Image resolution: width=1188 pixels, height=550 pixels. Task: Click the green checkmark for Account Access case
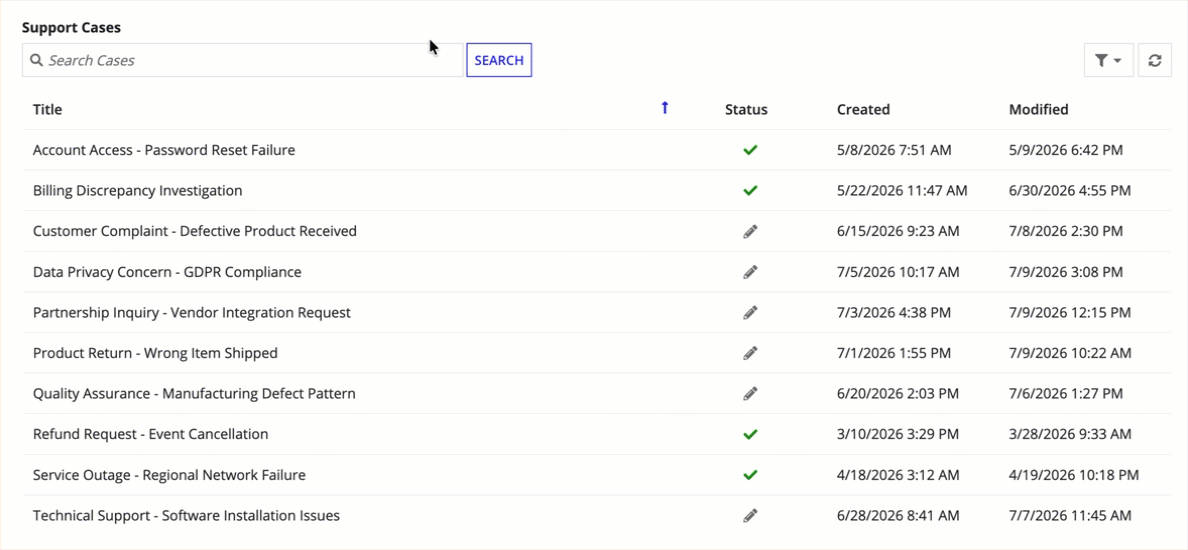(750, 151)
